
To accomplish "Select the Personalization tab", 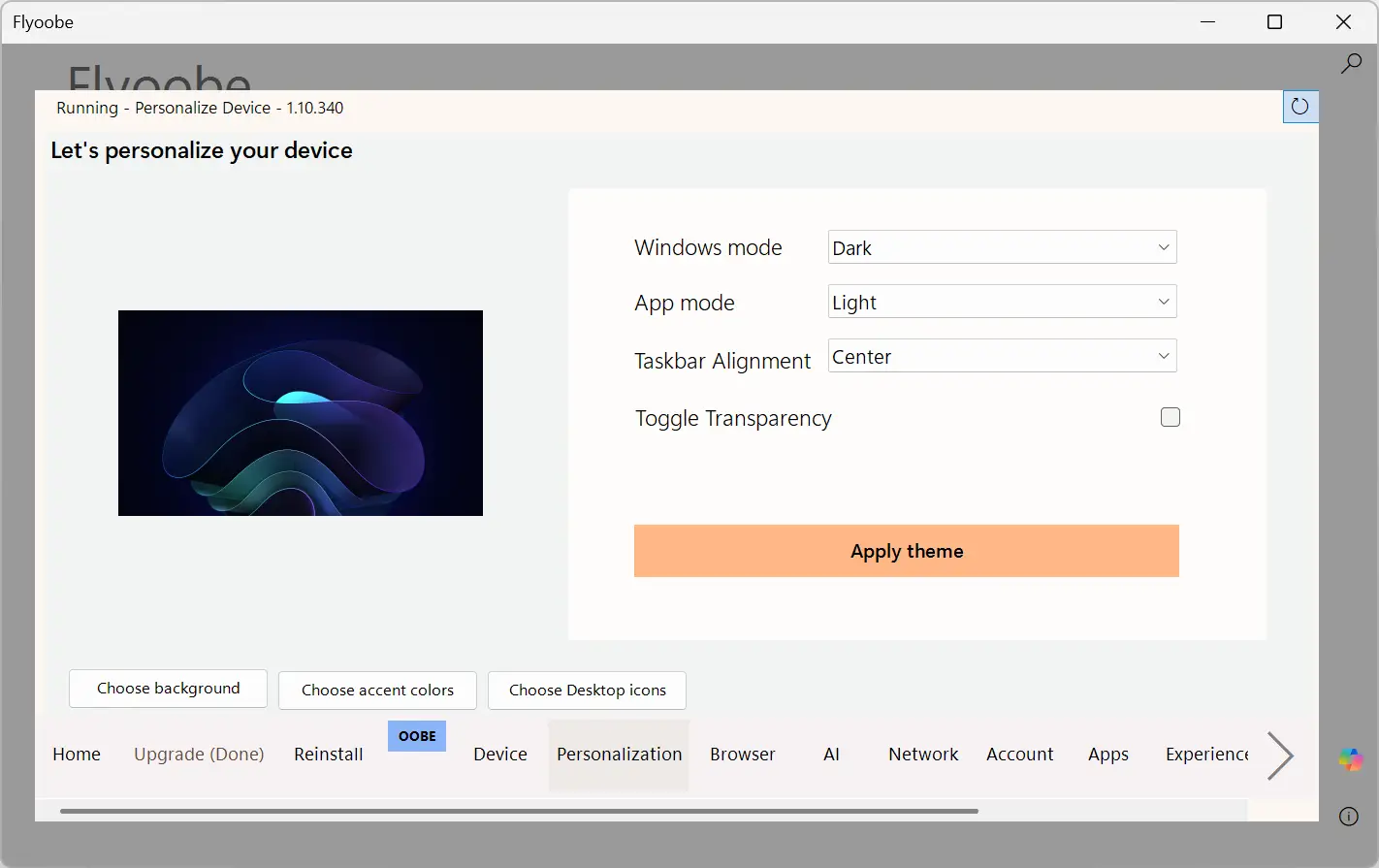I will click(619, 755).
